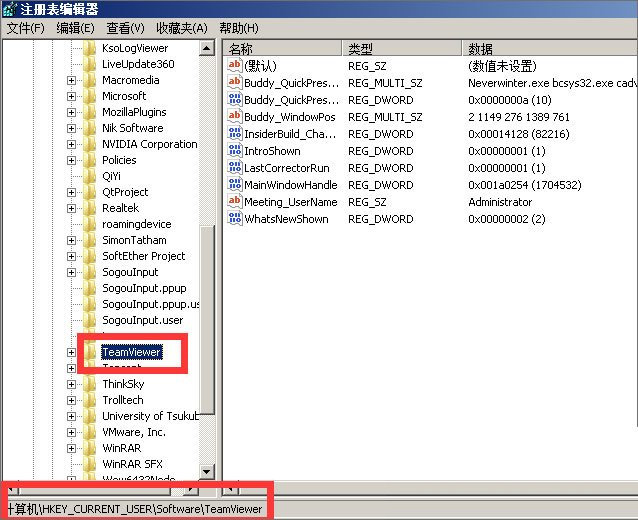The image size is (638, 520).
Task: Open the 文件(F) menu
Action: pyautogui.click(x=26, y=28)
